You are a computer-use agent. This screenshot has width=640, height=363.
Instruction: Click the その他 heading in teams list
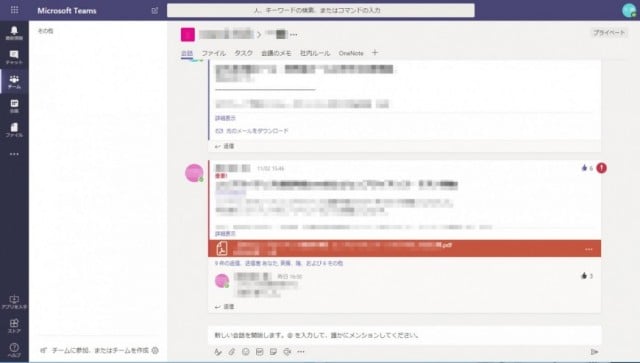[x=46, y=31]
